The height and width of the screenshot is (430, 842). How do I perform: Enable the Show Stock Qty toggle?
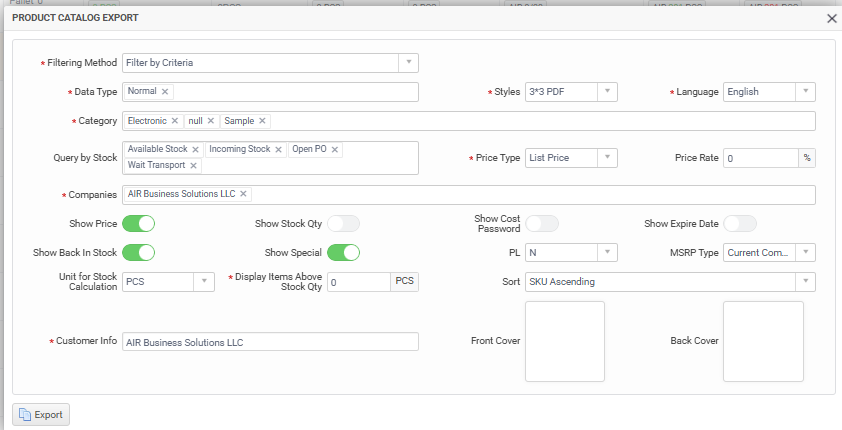coord(343,223)
